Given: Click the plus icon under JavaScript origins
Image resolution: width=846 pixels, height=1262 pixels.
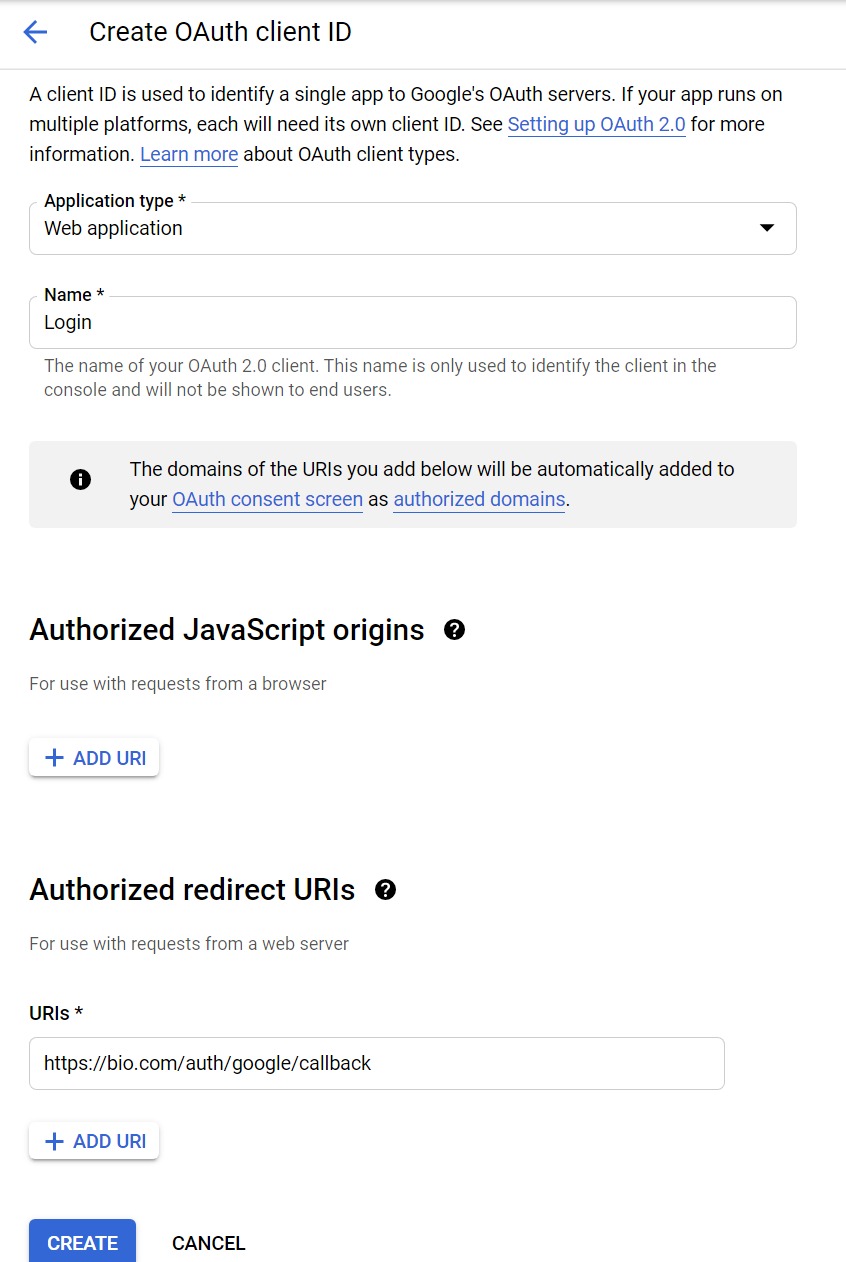Looking at the screenshot, I should (55, 758).
